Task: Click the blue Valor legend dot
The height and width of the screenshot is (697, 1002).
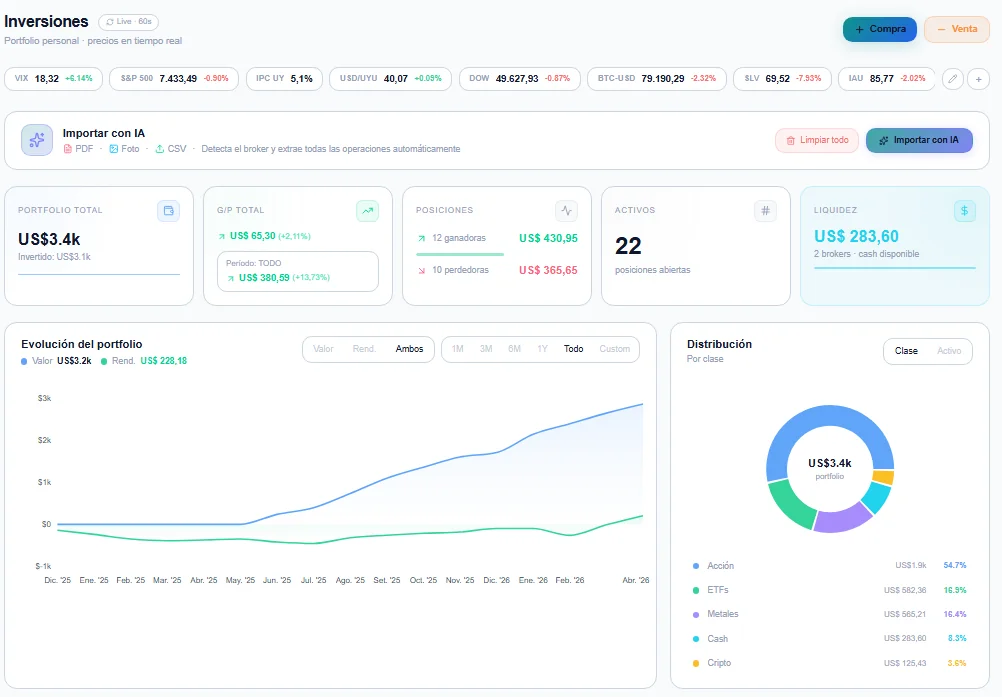Action: click(x=24, y=362)
